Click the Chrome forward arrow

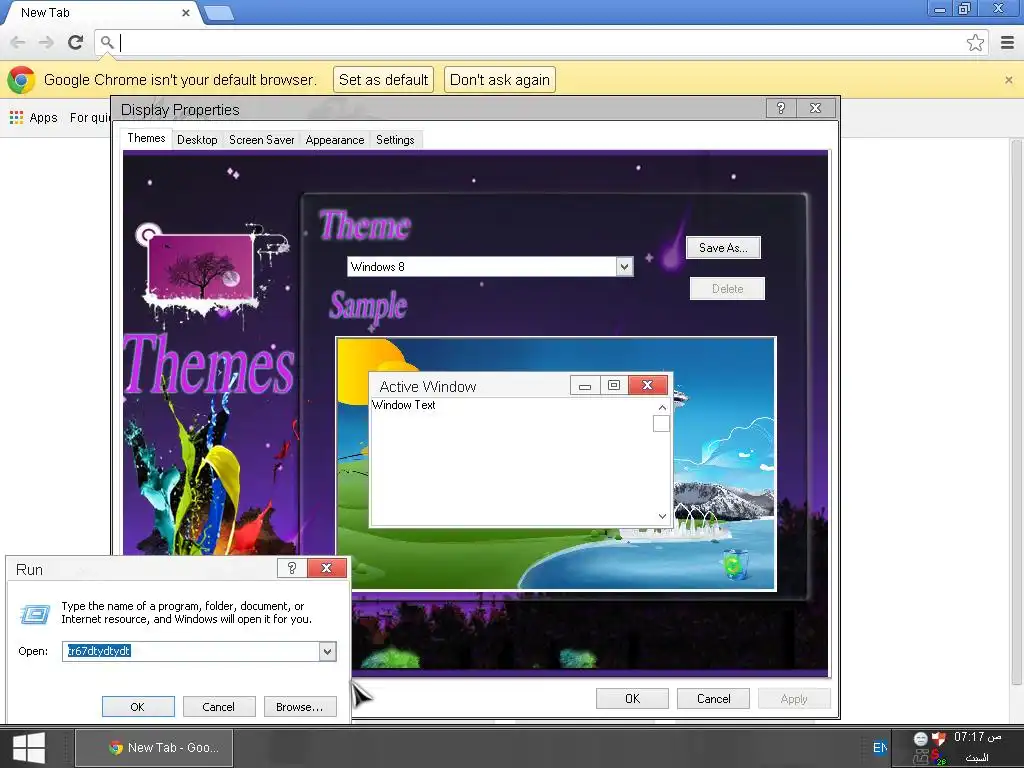tap(46, 43)
